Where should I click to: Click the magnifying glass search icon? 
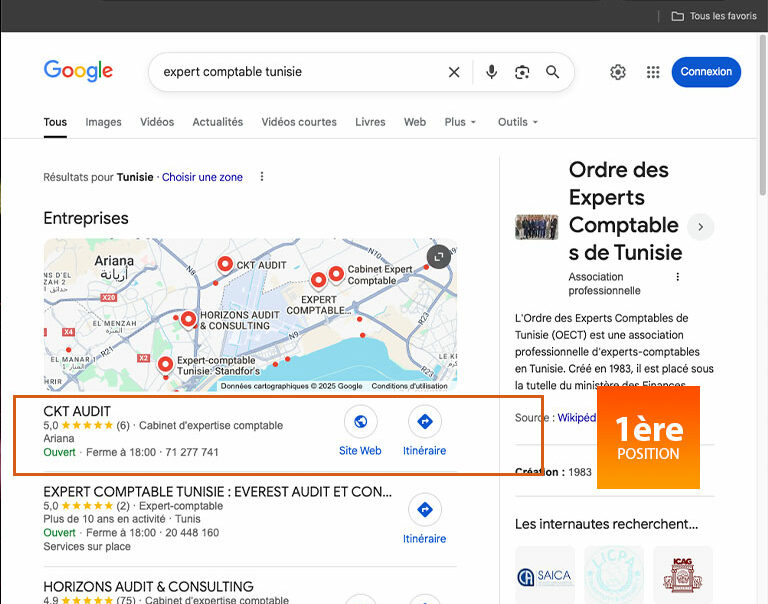553,72
